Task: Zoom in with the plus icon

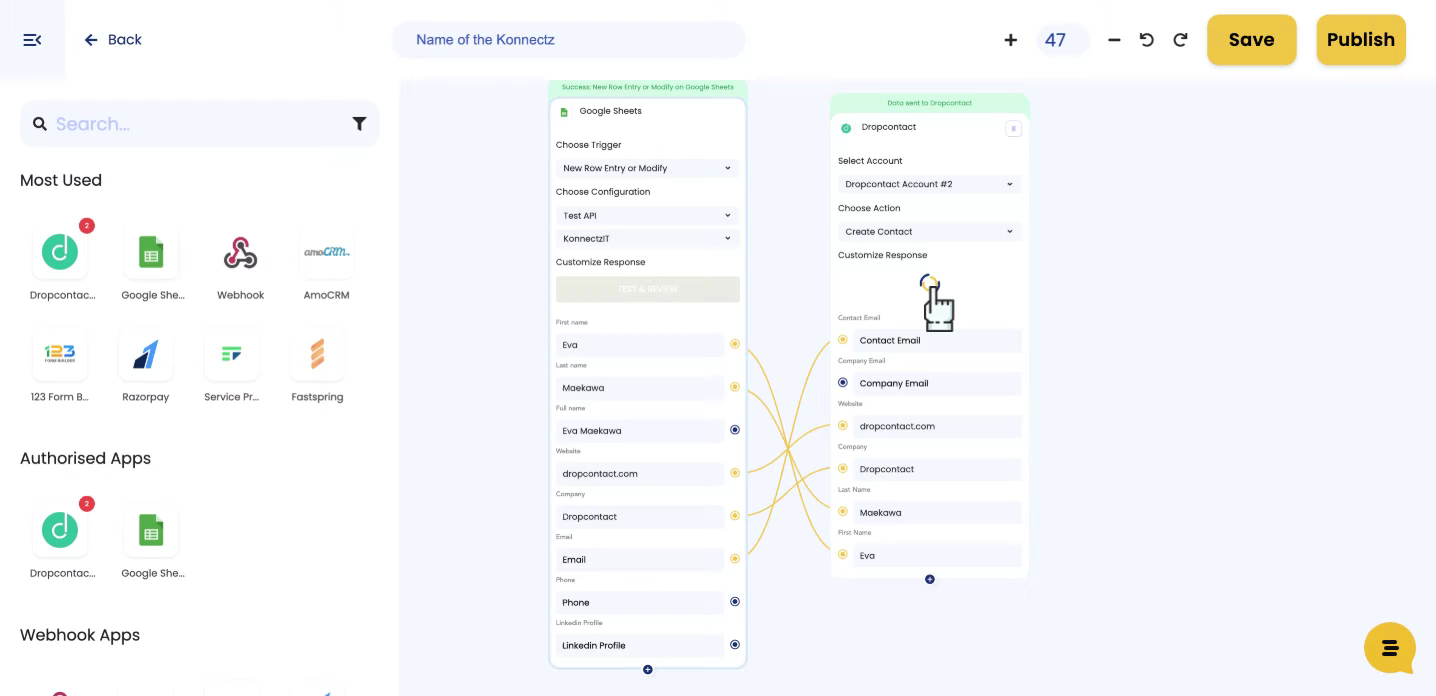Action: coord(1010,40)
